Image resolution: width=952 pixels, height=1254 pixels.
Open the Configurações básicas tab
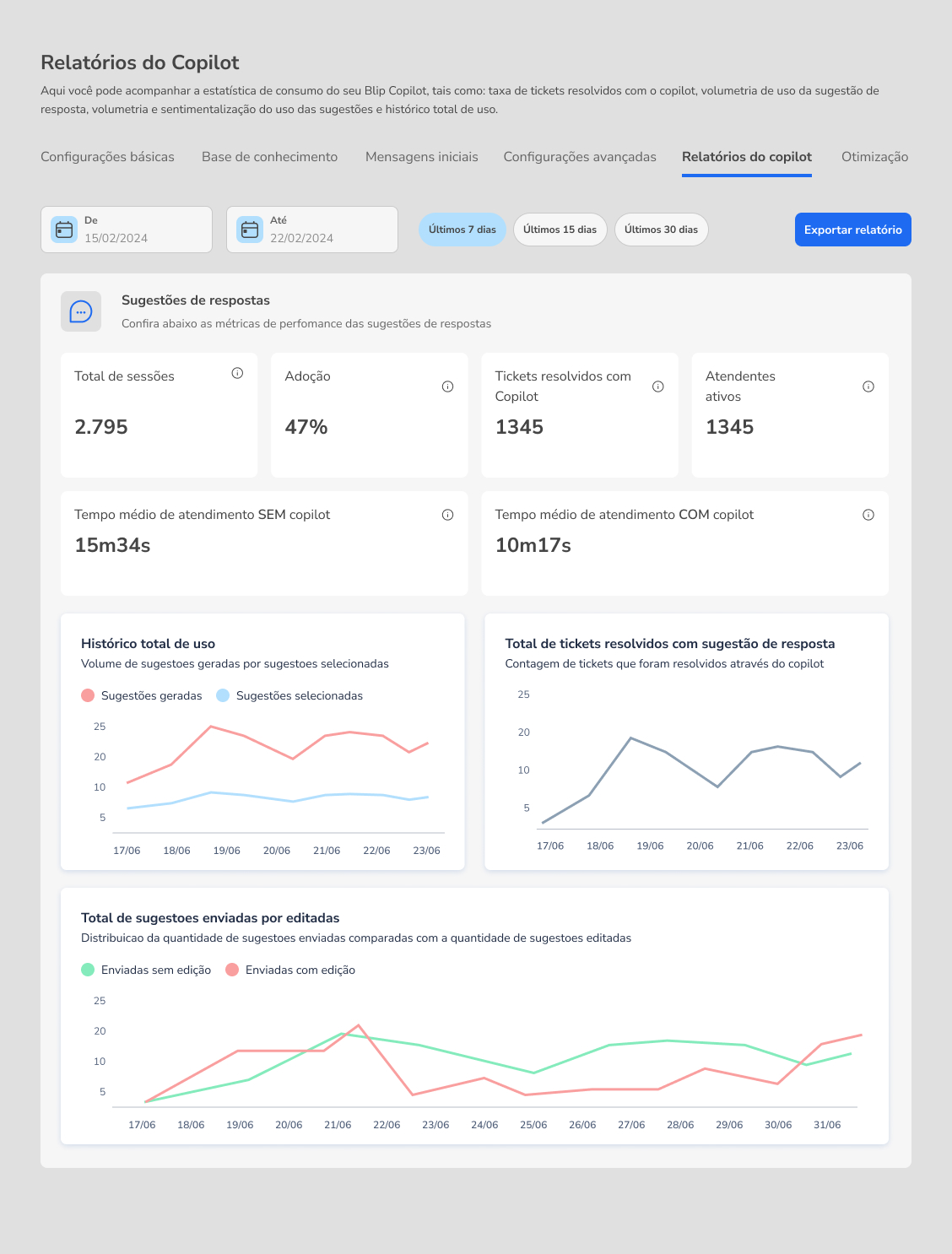(x=107, y=157)
